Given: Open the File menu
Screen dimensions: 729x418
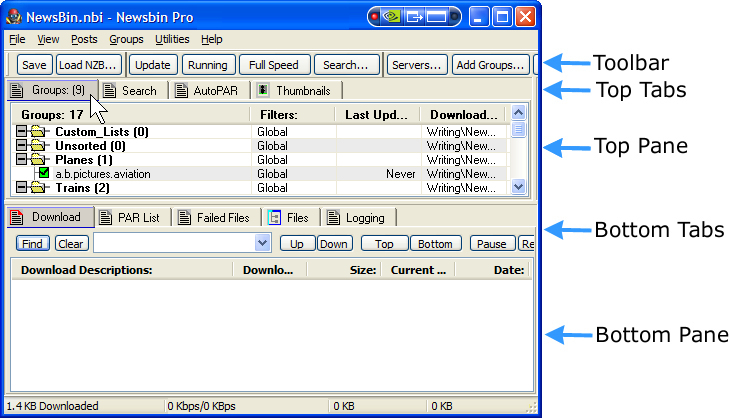Looking at the screenshot, I should click(x=17, y=40).
